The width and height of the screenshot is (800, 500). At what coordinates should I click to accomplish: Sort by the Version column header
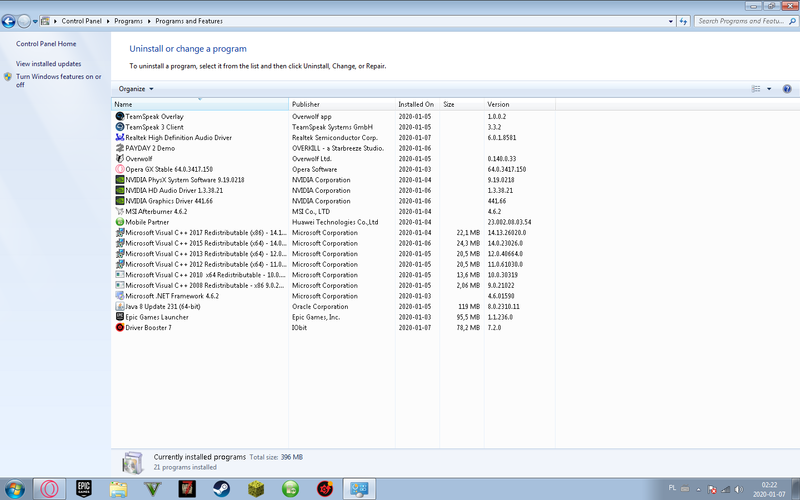coord(519,104)
